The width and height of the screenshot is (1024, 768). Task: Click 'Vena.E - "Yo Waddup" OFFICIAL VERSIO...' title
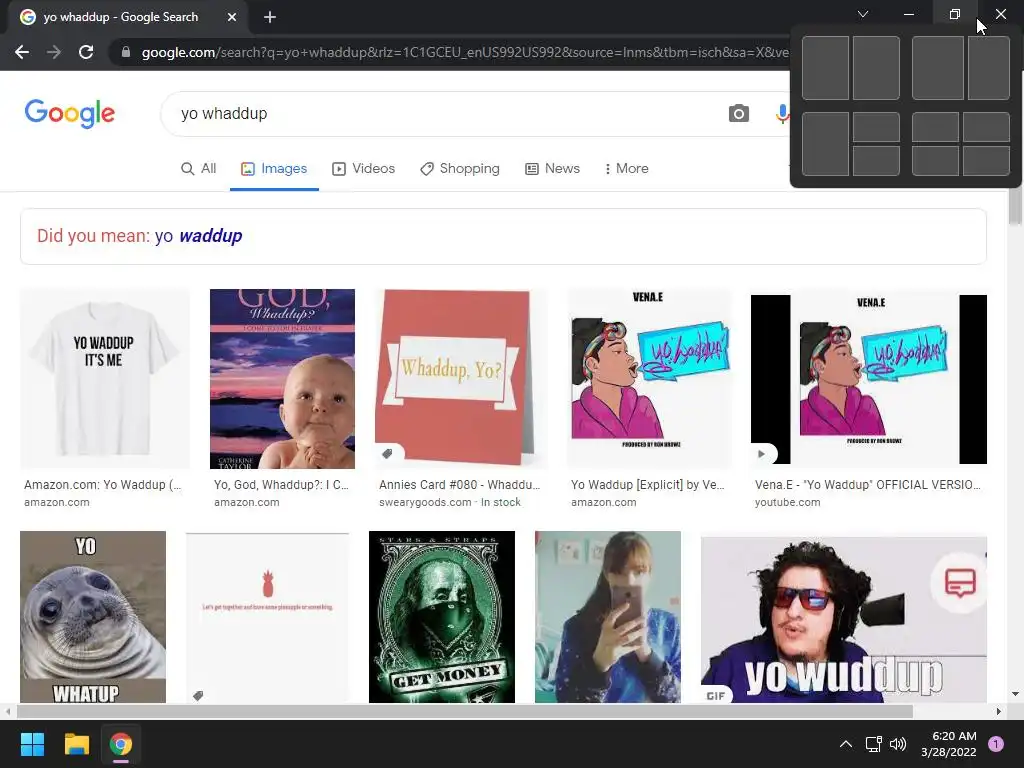868,485
